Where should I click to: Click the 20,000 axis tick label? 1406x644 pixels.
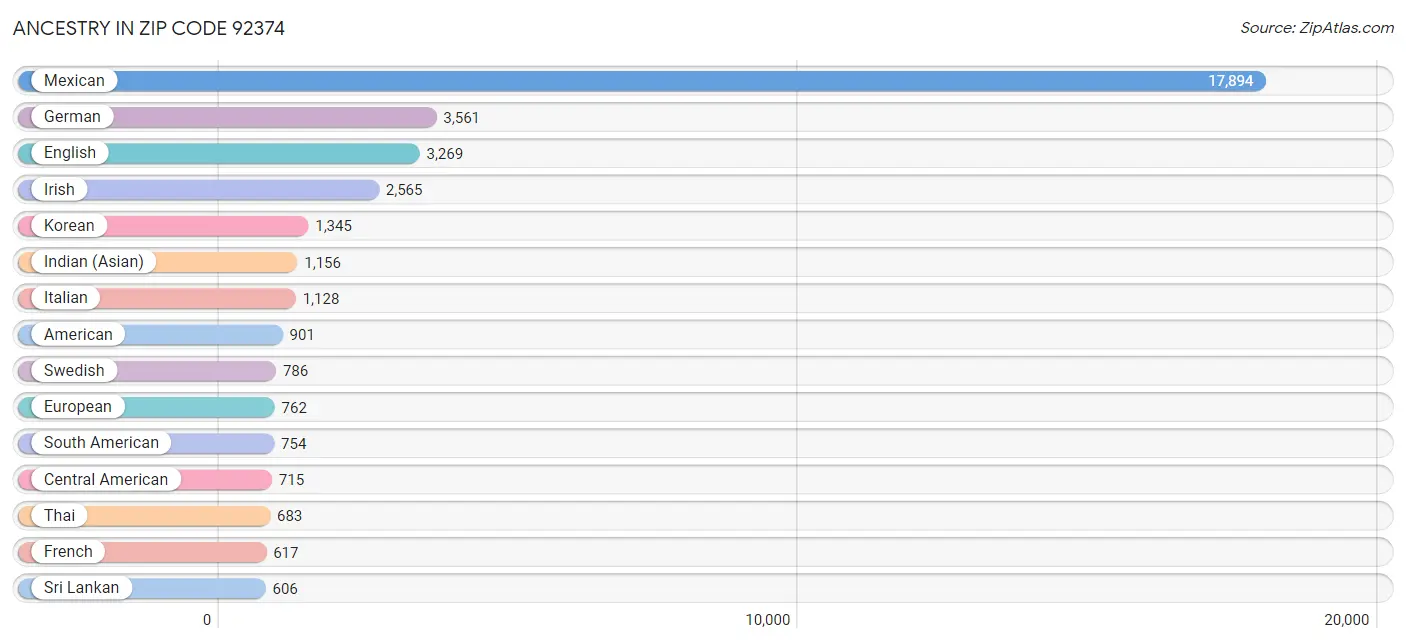[1346, 620]
